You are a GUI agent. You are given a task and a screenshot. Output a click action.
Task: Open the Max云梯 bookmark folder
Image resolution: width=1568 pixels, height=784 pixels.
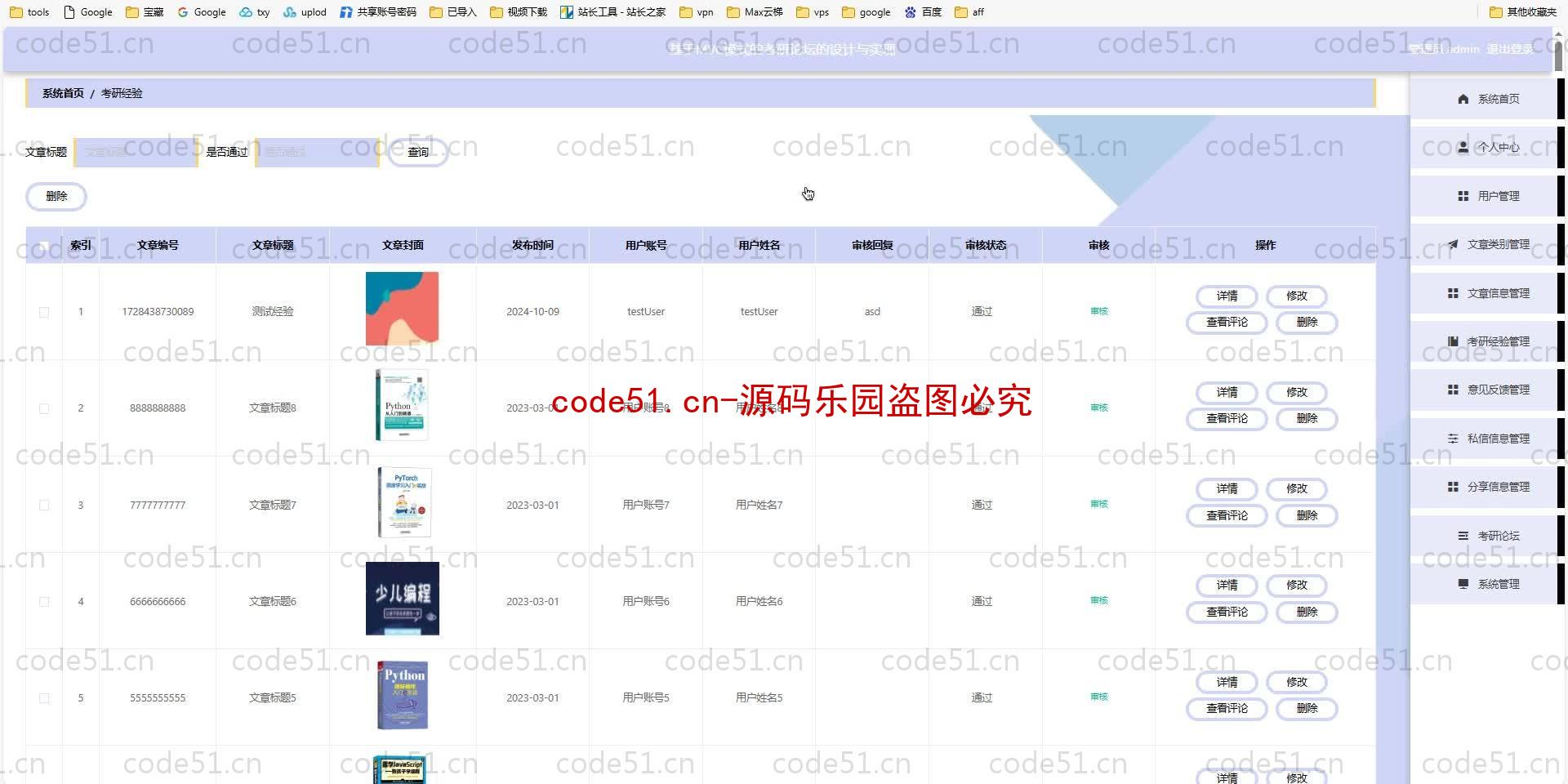(x=755, y=11)
